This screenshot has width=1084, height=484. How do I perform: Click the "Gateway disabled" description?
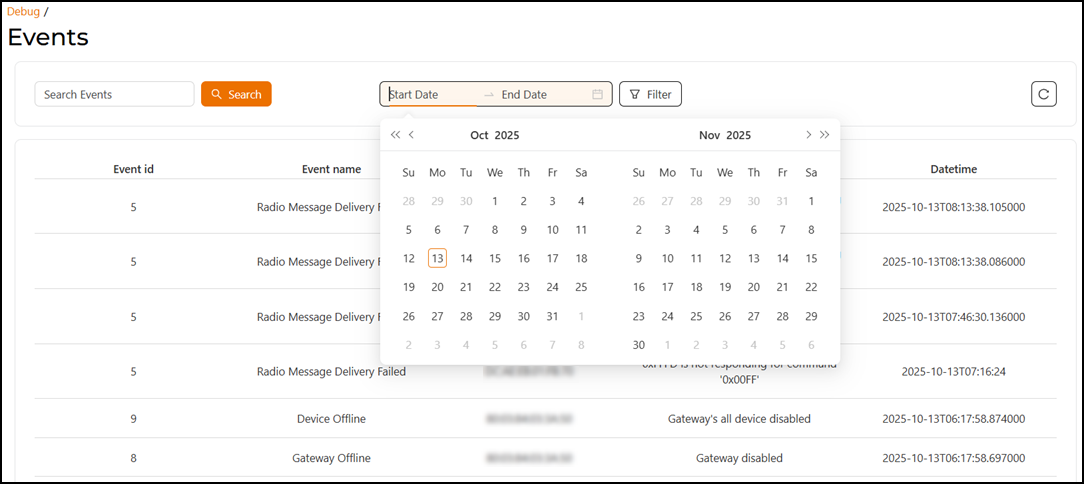(739, 458)
